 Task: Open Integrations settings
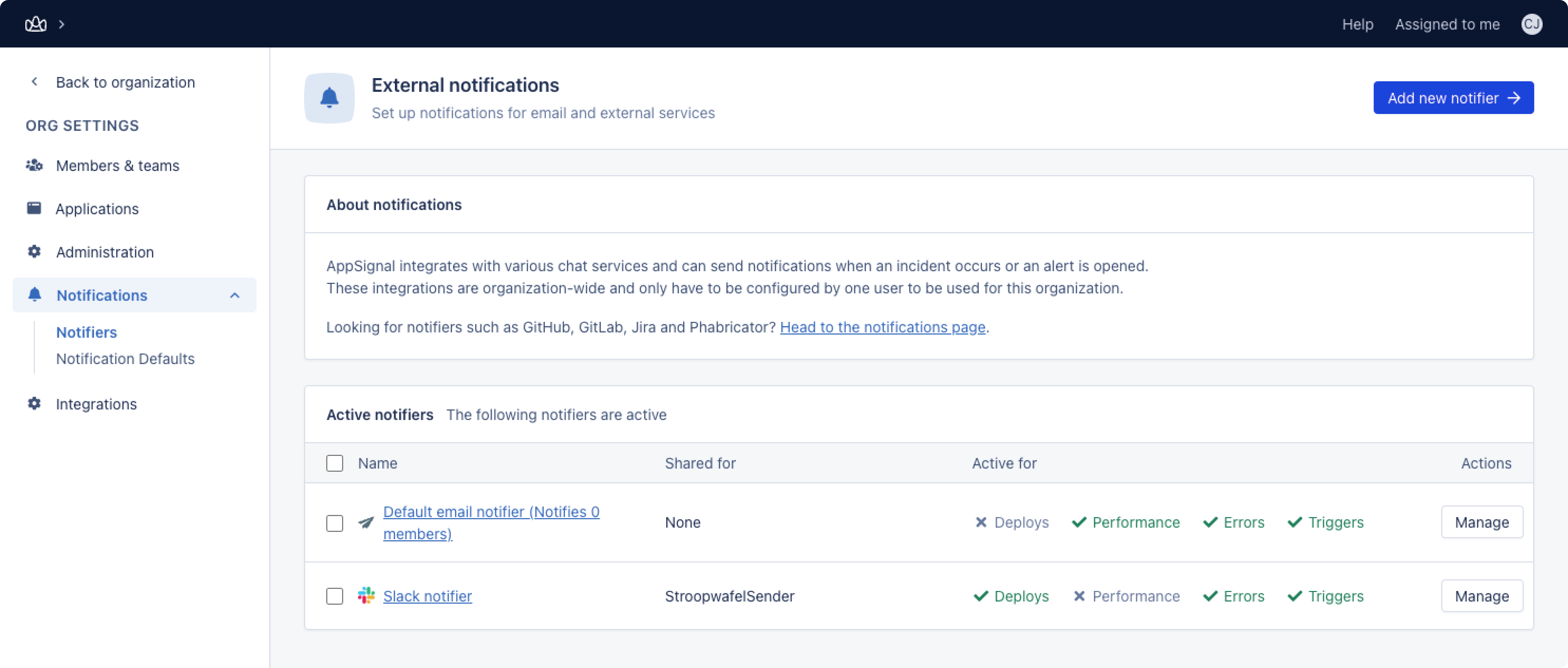(96, 404)
